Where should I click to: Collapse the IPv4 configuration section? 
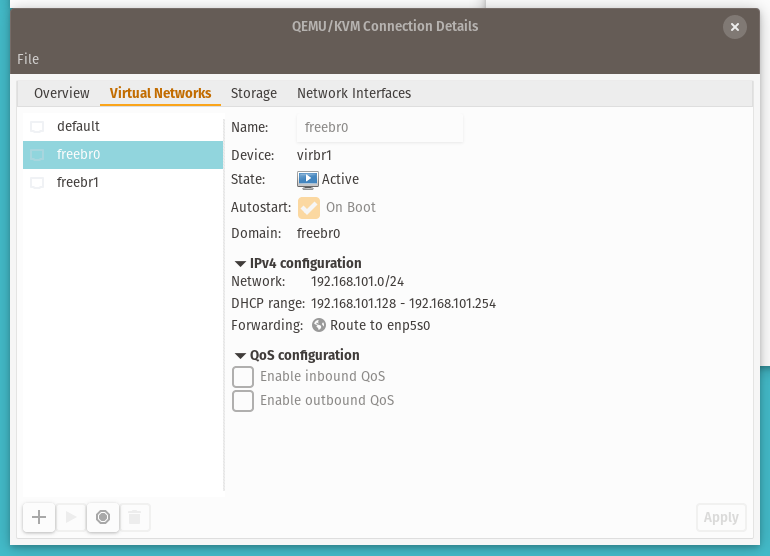click(x=240, y=264)
